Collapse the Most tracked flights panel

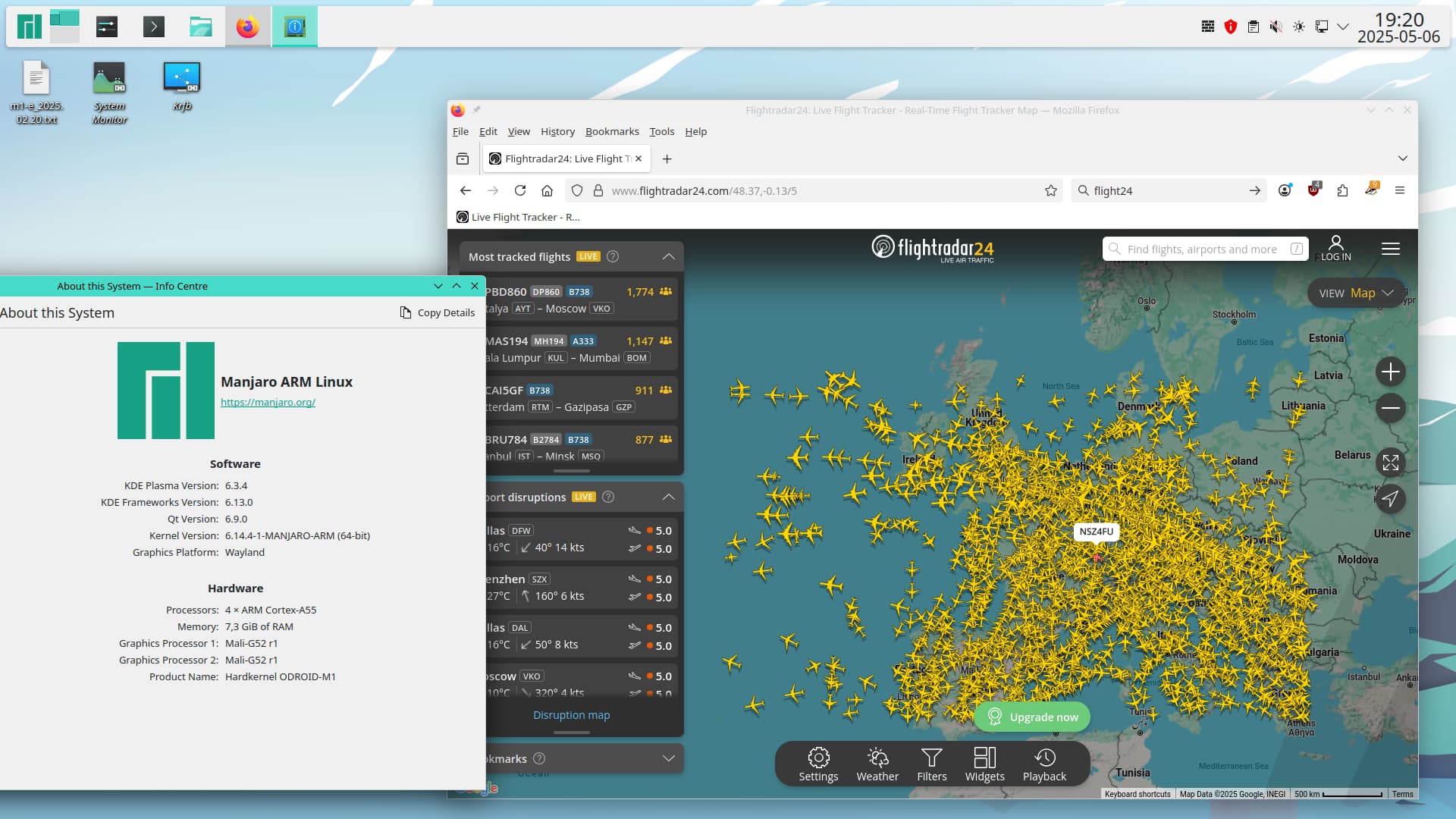669,257
